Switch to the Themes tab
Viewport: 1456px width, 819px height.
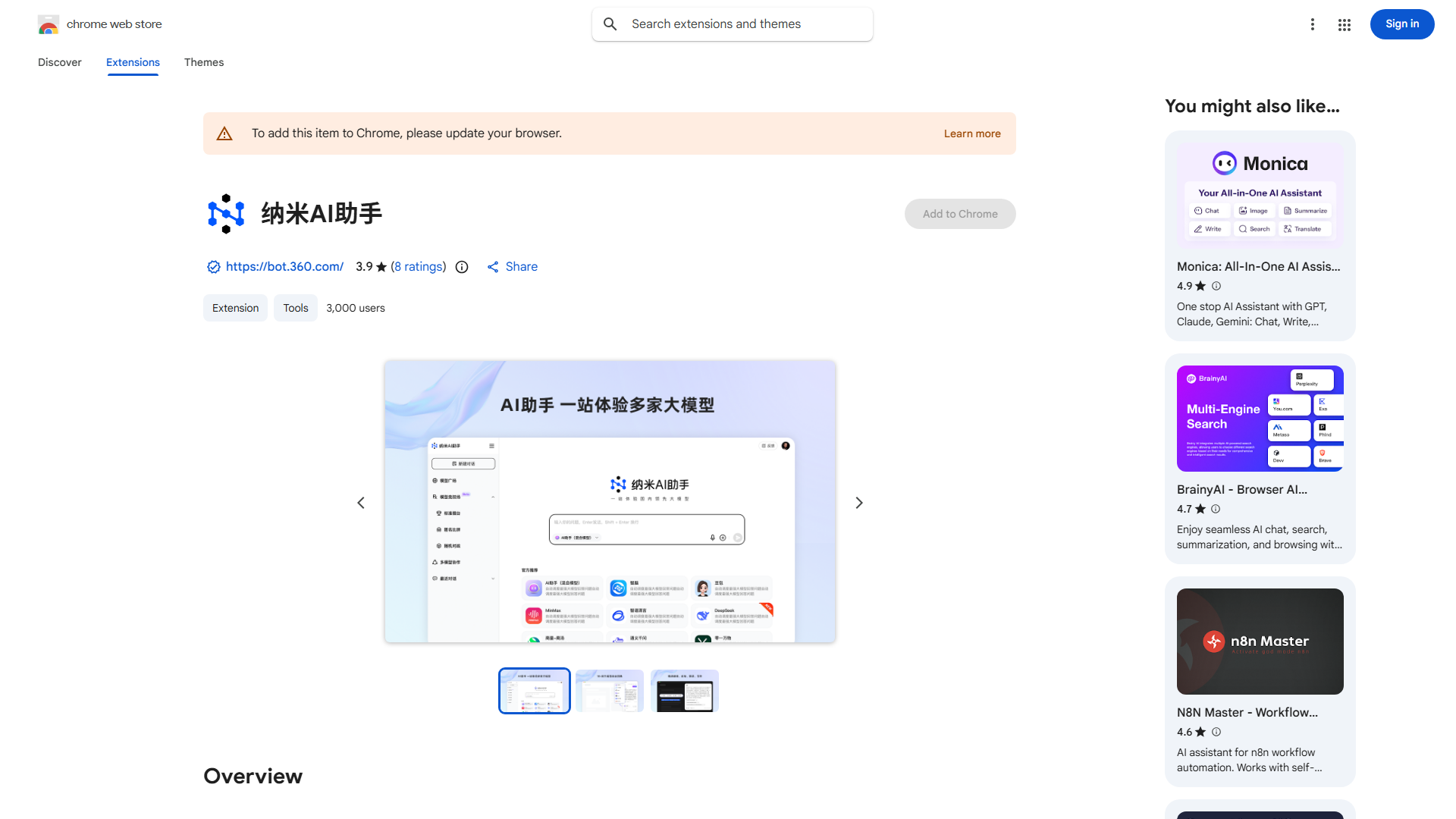[203, 62]
